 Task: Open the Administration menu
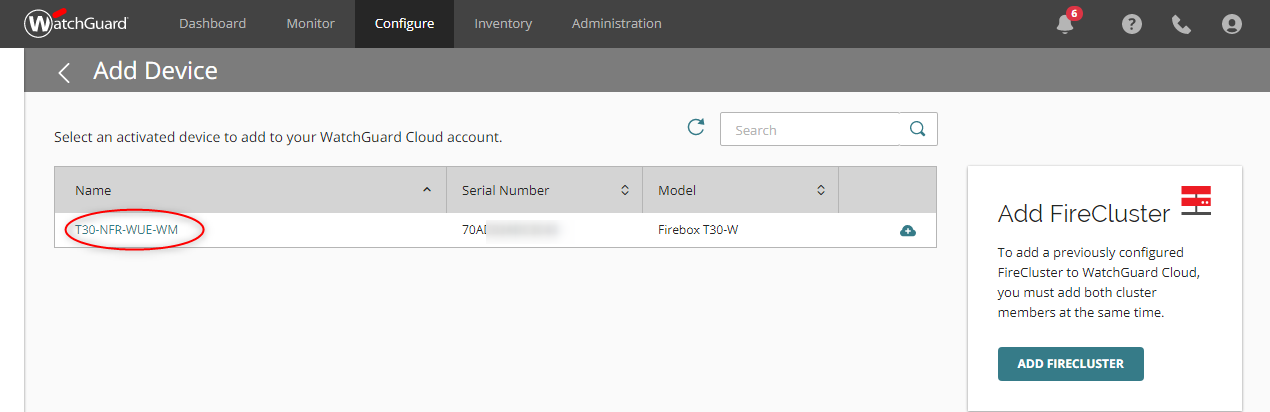coord(616,23)
